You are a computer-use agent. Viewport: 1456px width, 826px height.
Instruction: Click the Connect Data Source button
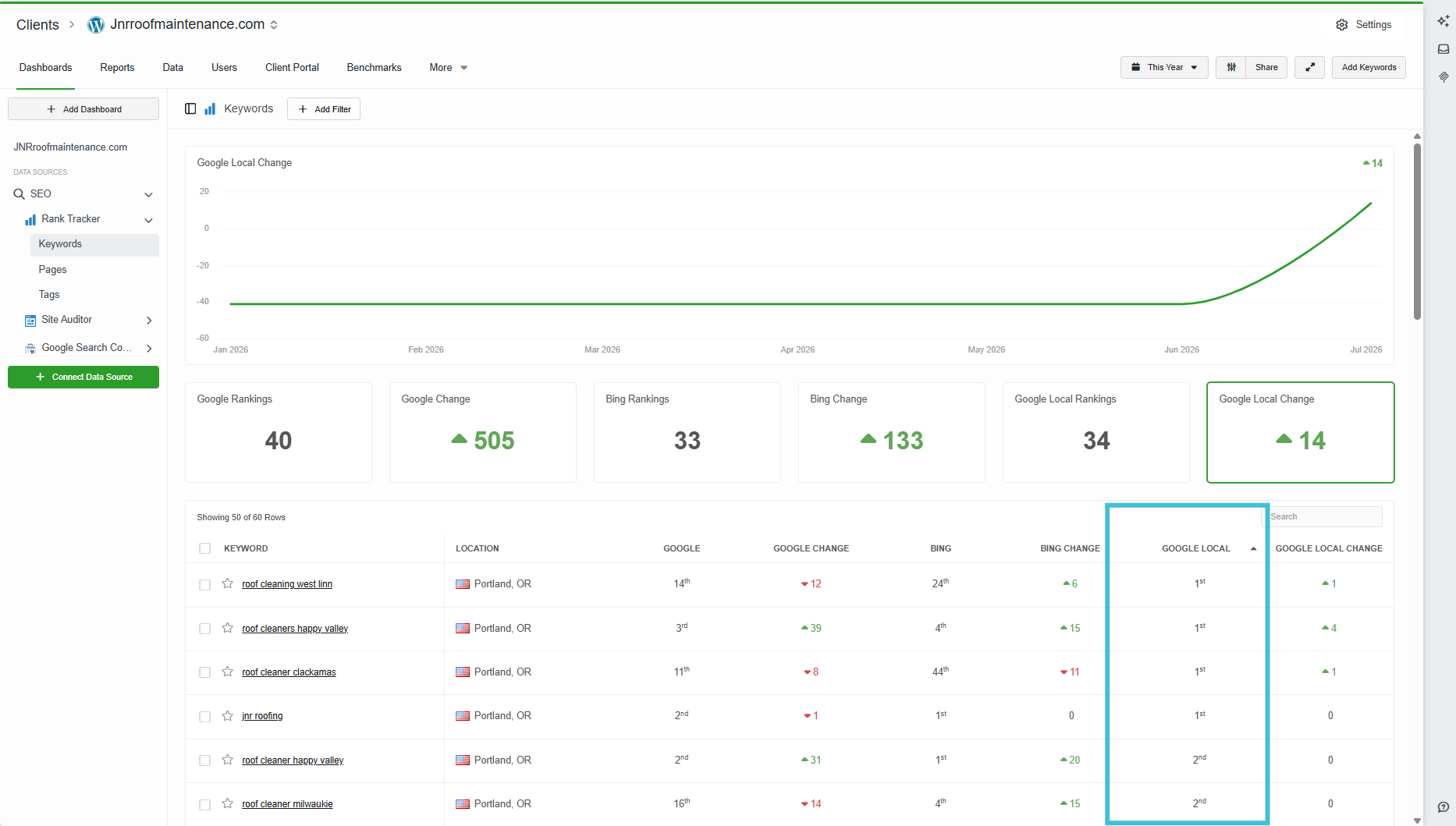(x=83, y=377)
